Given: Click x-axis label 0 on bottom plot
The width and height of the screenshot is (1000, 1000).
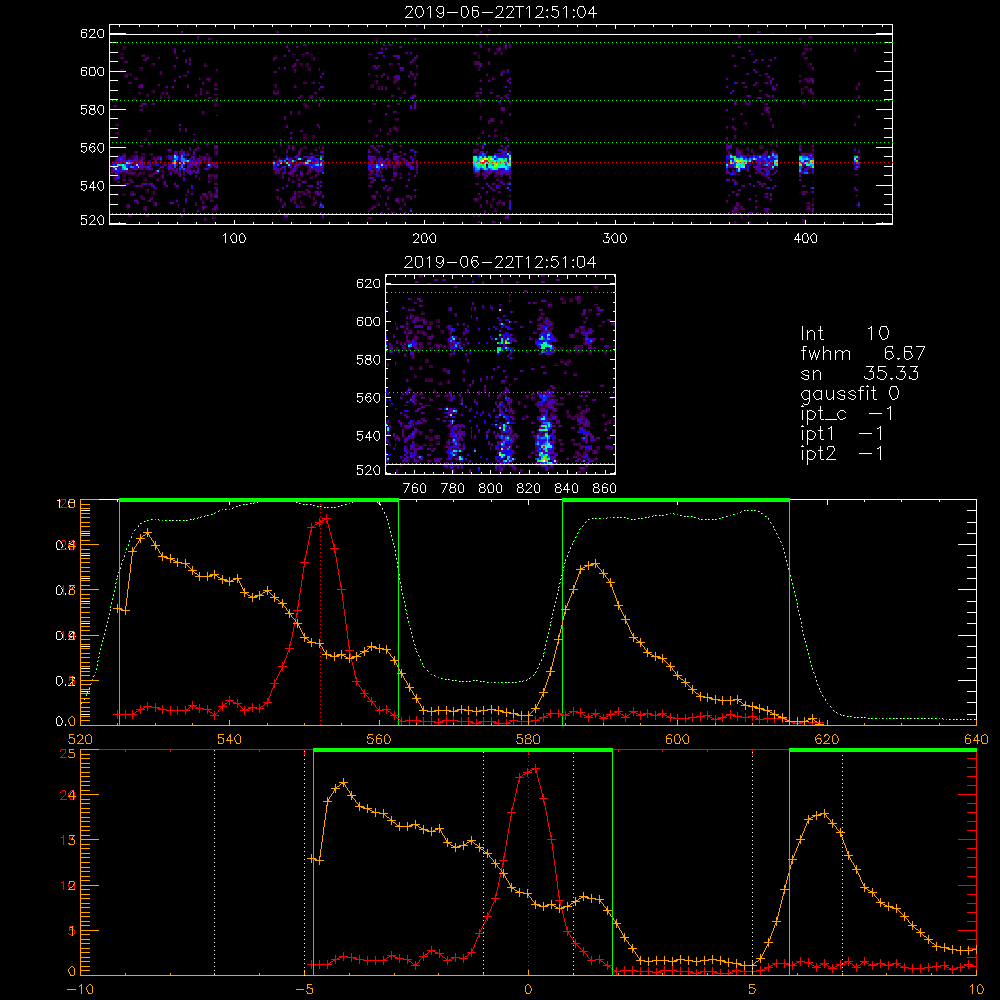Looking at the screenshot, I should (528, 990).
